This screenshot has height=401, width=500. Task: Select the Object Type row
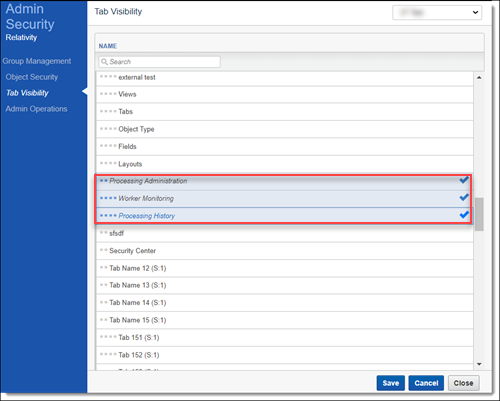pyautogui.click(x=285, y=129)
